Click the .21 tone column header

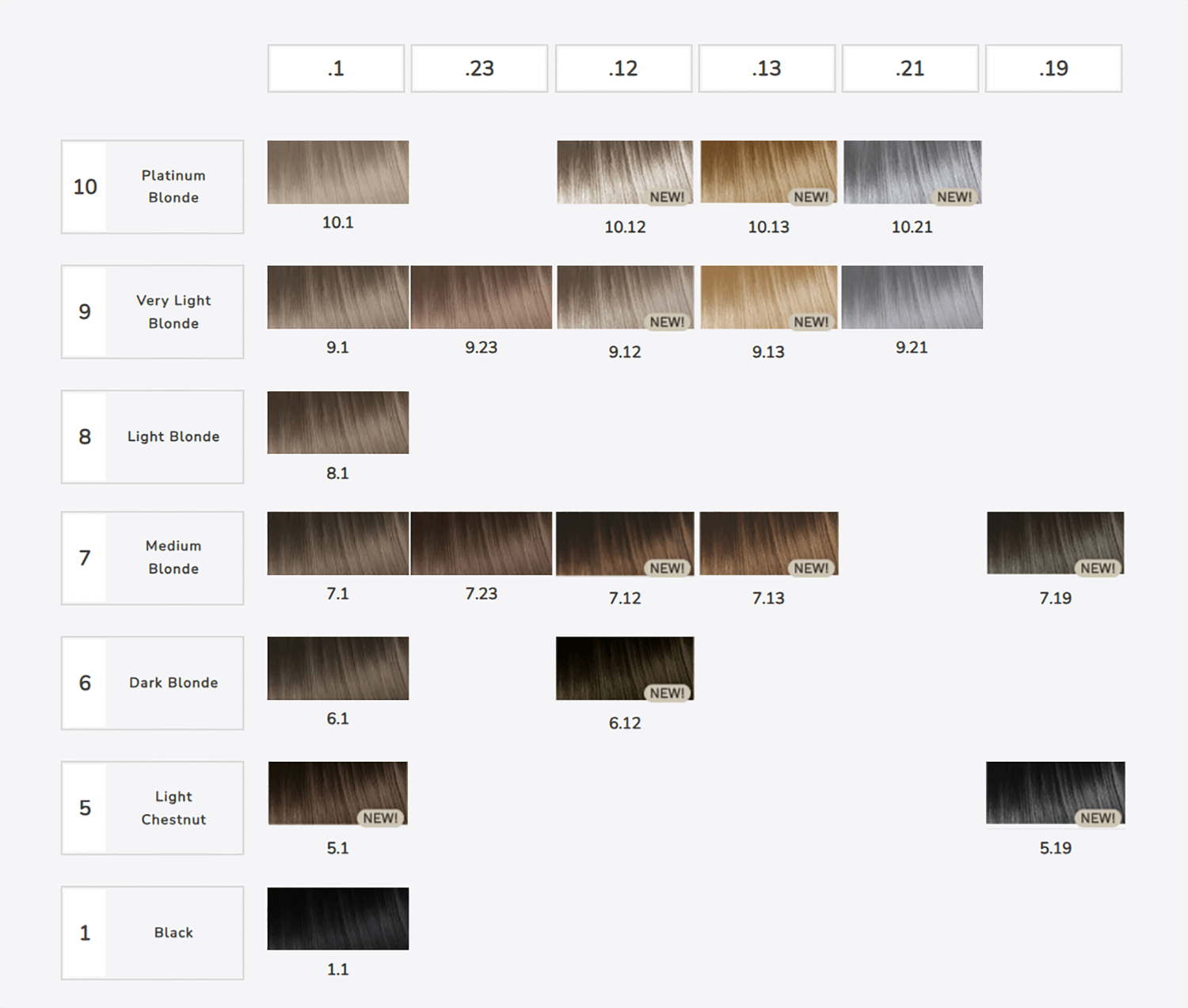coord(910,69)
